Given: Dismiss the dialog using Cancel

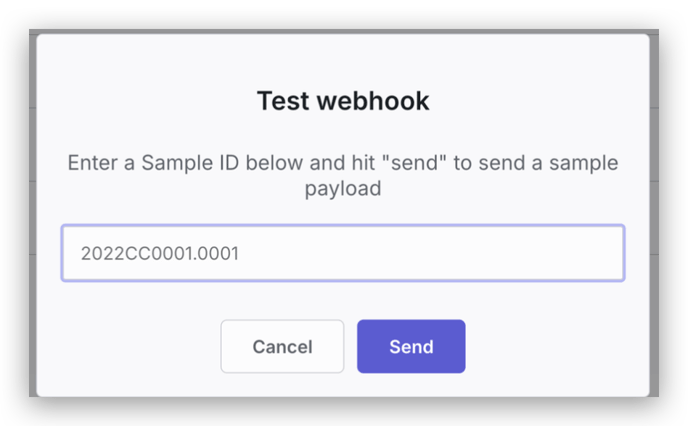Looking at the screenshot, I should [x=282, y=346].
